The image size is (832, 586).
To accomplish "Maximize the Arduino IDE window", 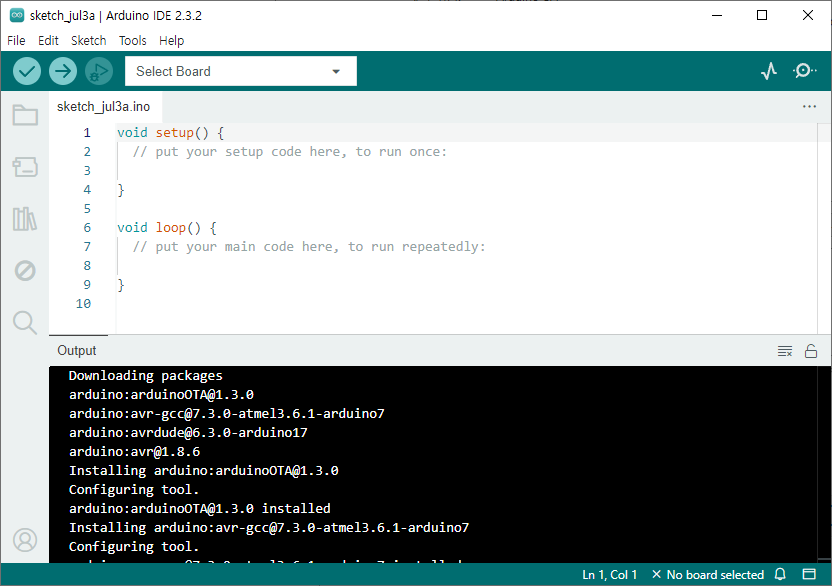I will point(762,15).
